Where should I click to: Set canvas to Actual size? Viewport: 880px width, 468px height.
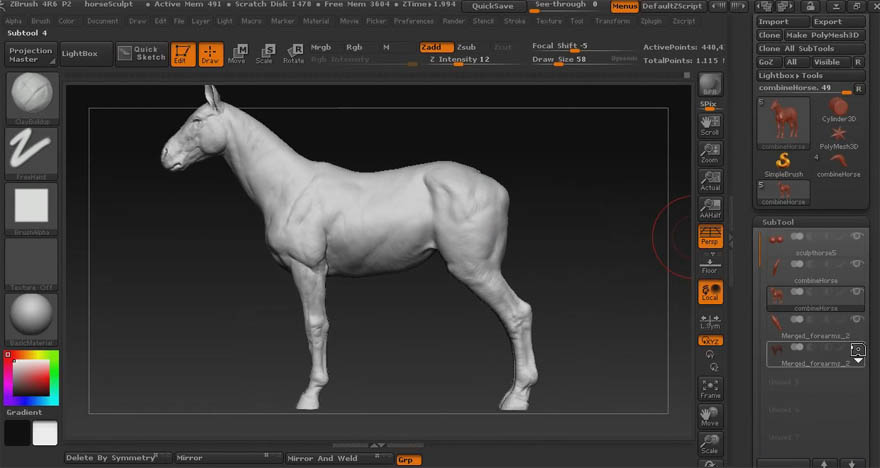click(710, 181)
